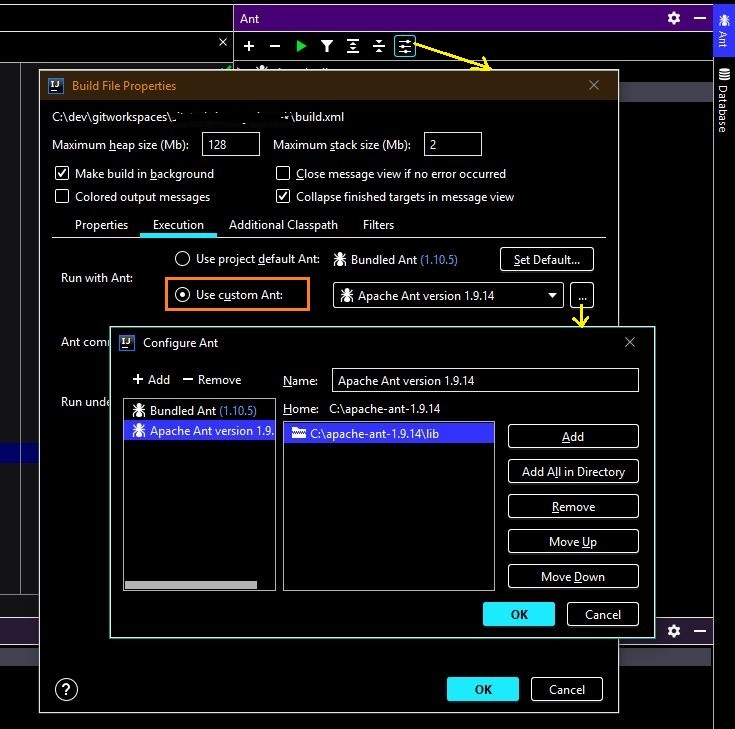The image size is (735, 729).
Task: Click the Move Up button
Action: (573, 541)
